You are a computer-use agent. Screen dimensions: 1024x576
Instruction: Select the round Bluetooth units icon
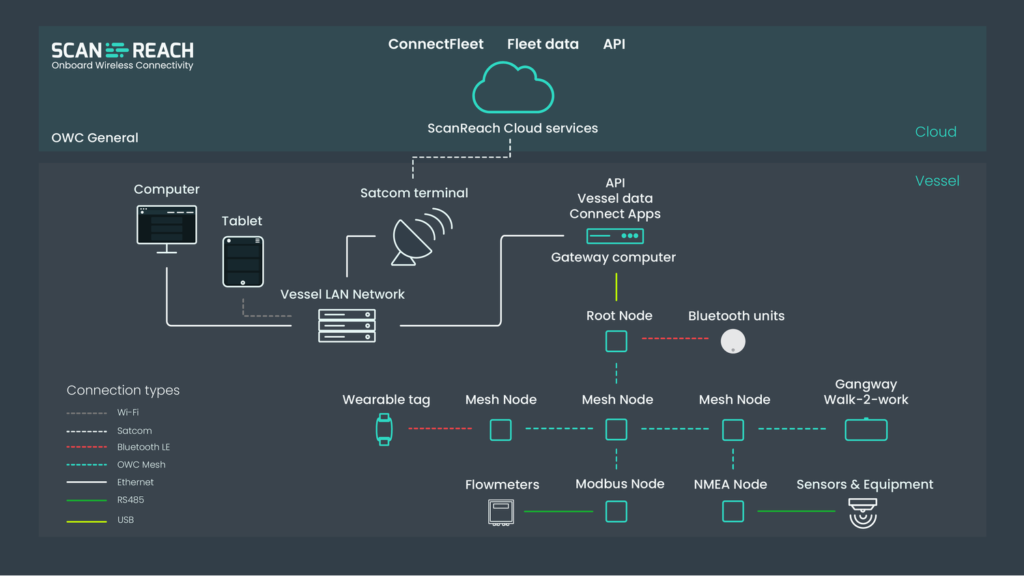tap(733, 341)
